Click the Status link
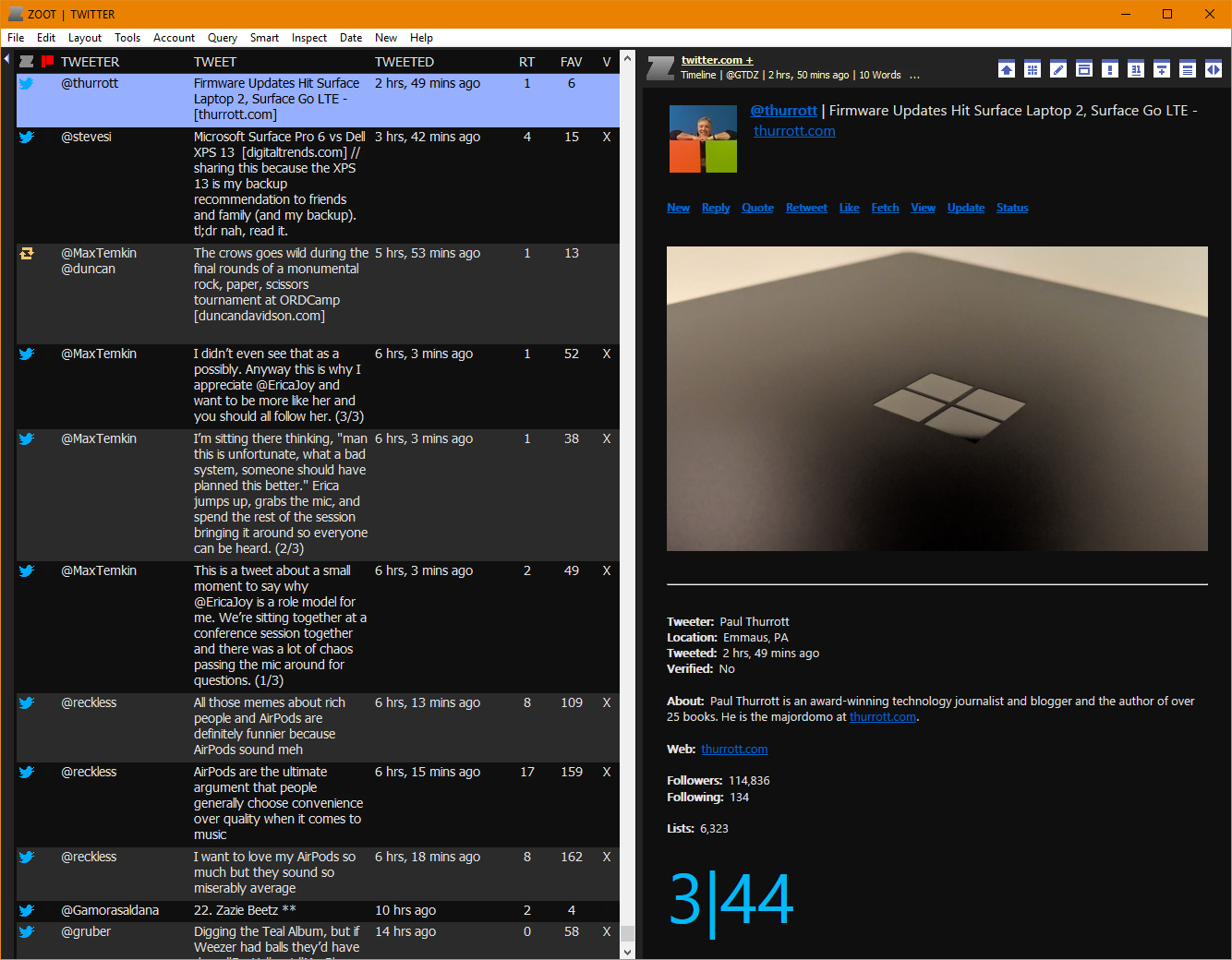The image size is (1232, 960). [x=1012, y=208]
